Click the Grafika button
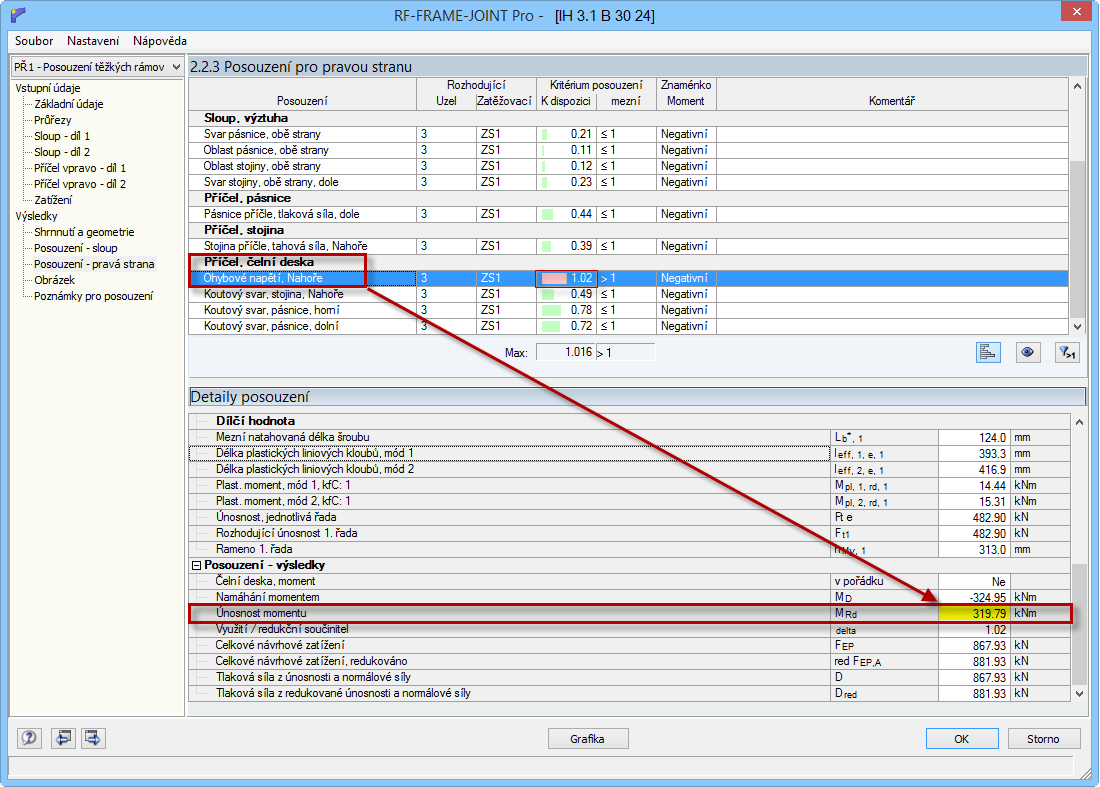The height and width of the screenshot is (787, 1100). 587,739
